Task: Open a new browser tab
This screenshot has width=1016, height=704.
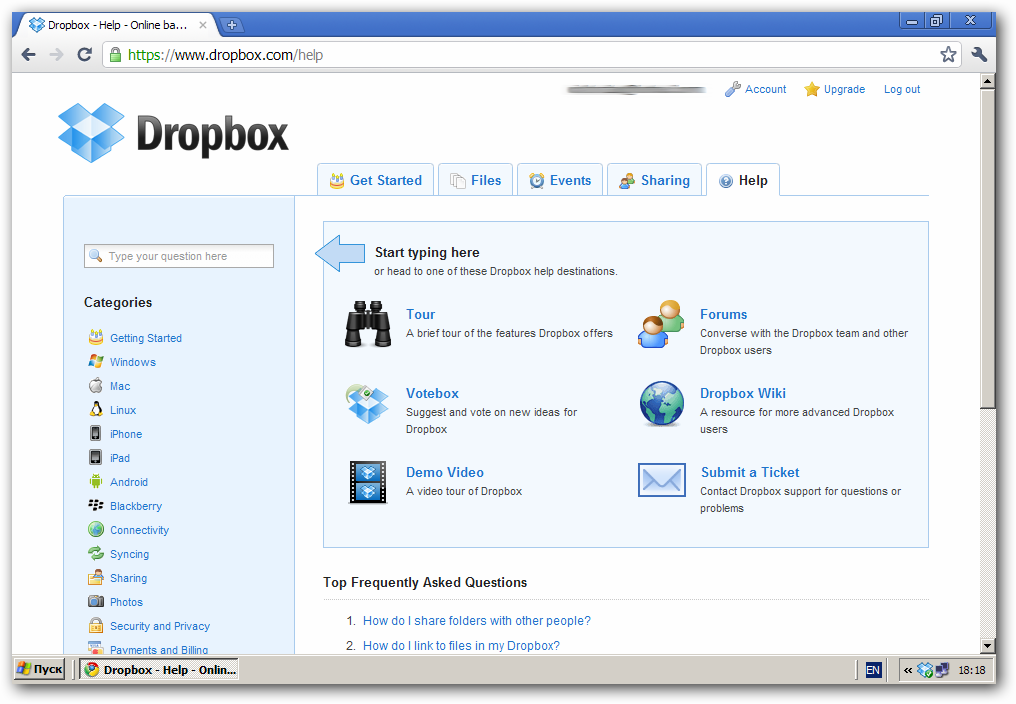Action: coord(231,25)
